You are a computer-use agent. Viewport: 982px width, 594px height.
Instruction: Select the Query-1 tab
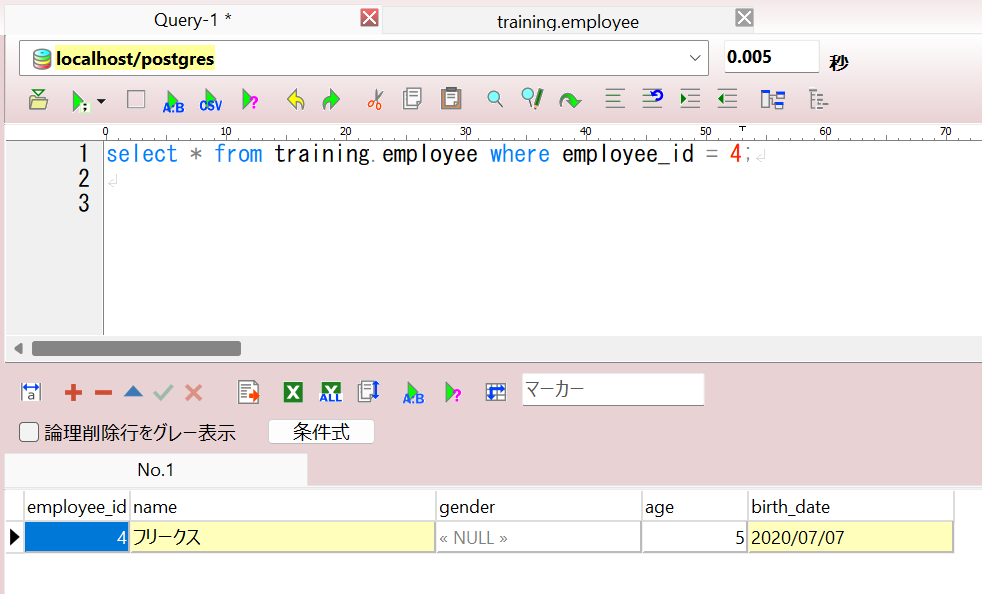pos(193,20)
